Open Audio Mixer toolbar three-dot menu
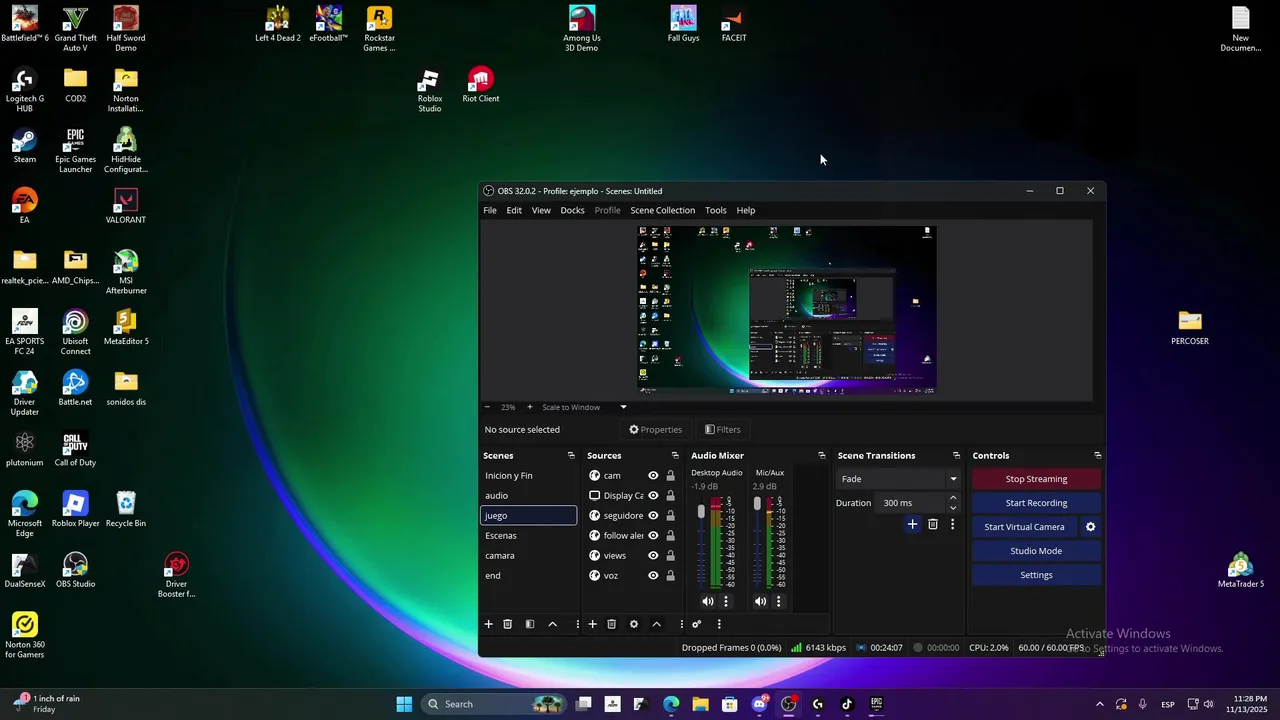This screenshot has height=720, width=1280. click(718, 624)
